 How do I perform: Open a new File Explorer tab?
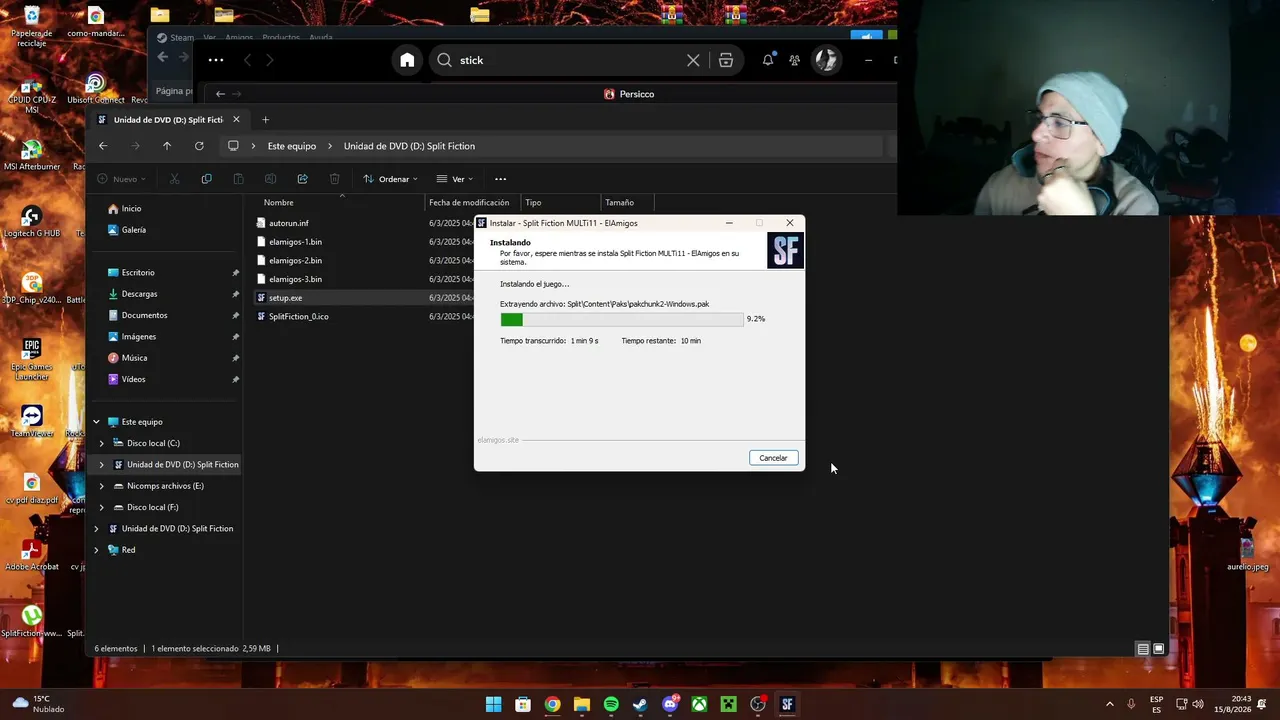265,120
